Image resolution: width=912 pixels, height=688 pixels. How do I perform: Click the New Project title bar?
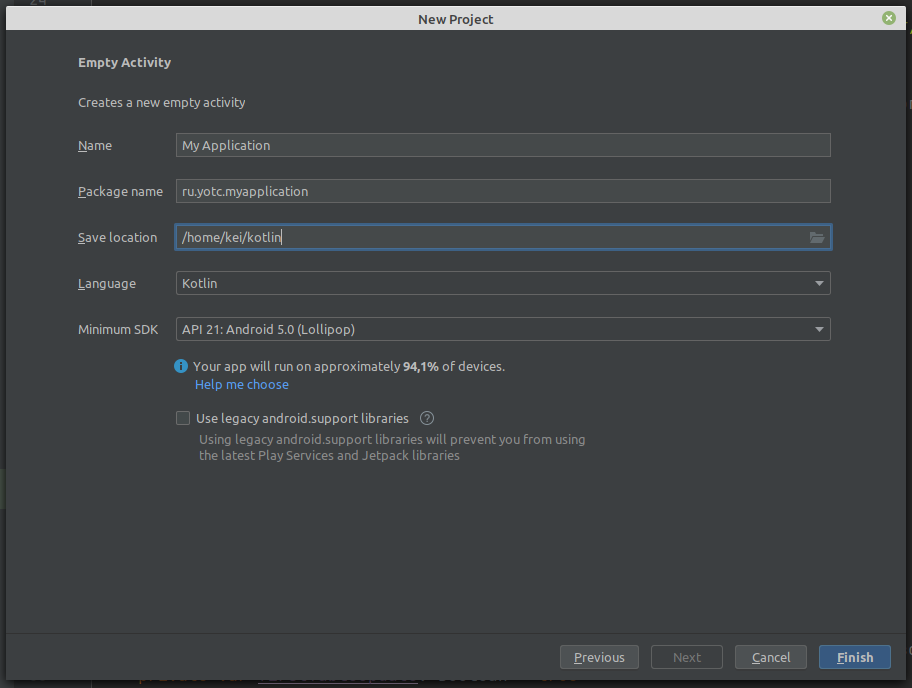[x=455, y=18]
